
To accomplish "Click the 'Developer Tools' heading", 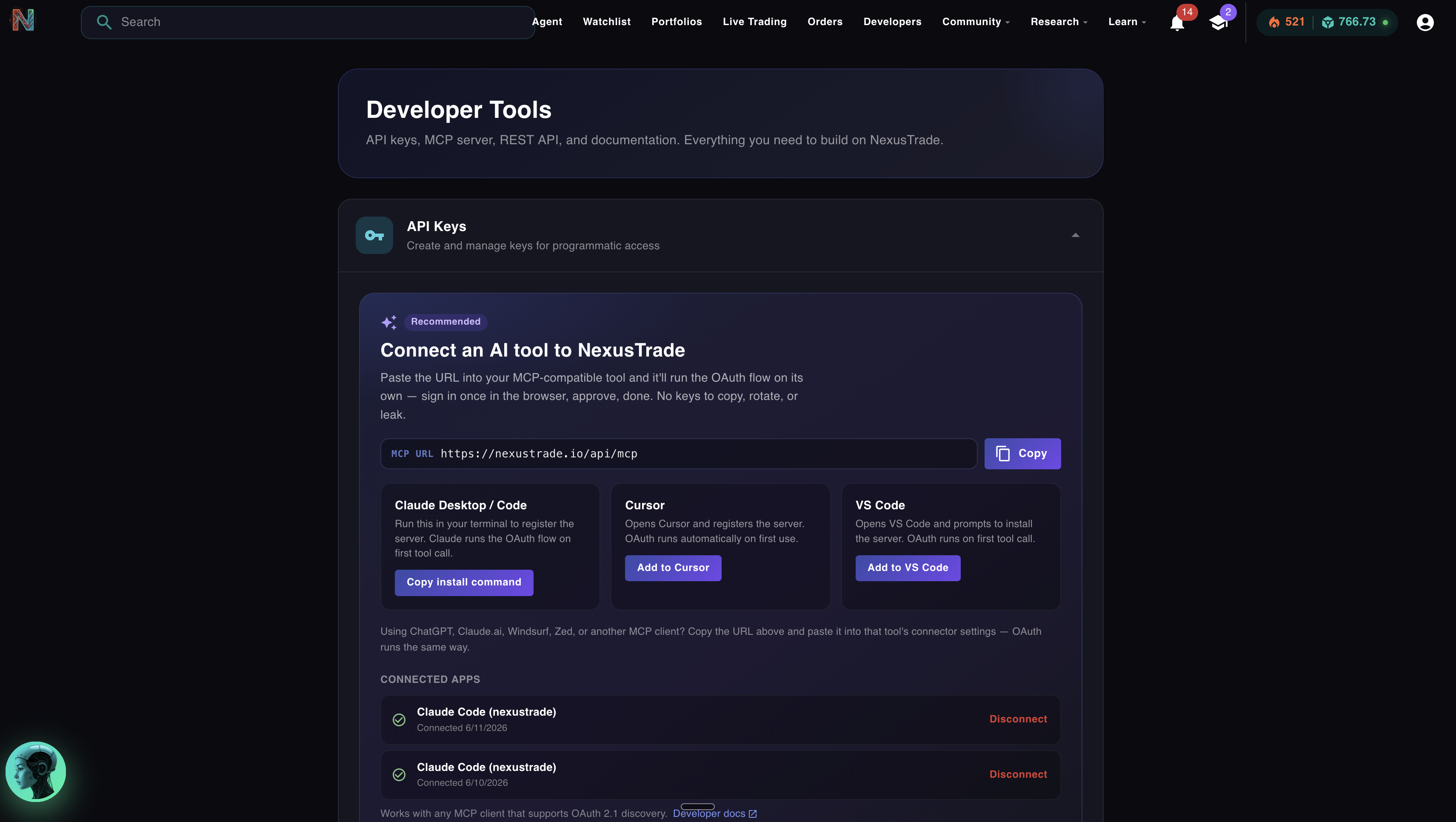I will tap(458, 110).
